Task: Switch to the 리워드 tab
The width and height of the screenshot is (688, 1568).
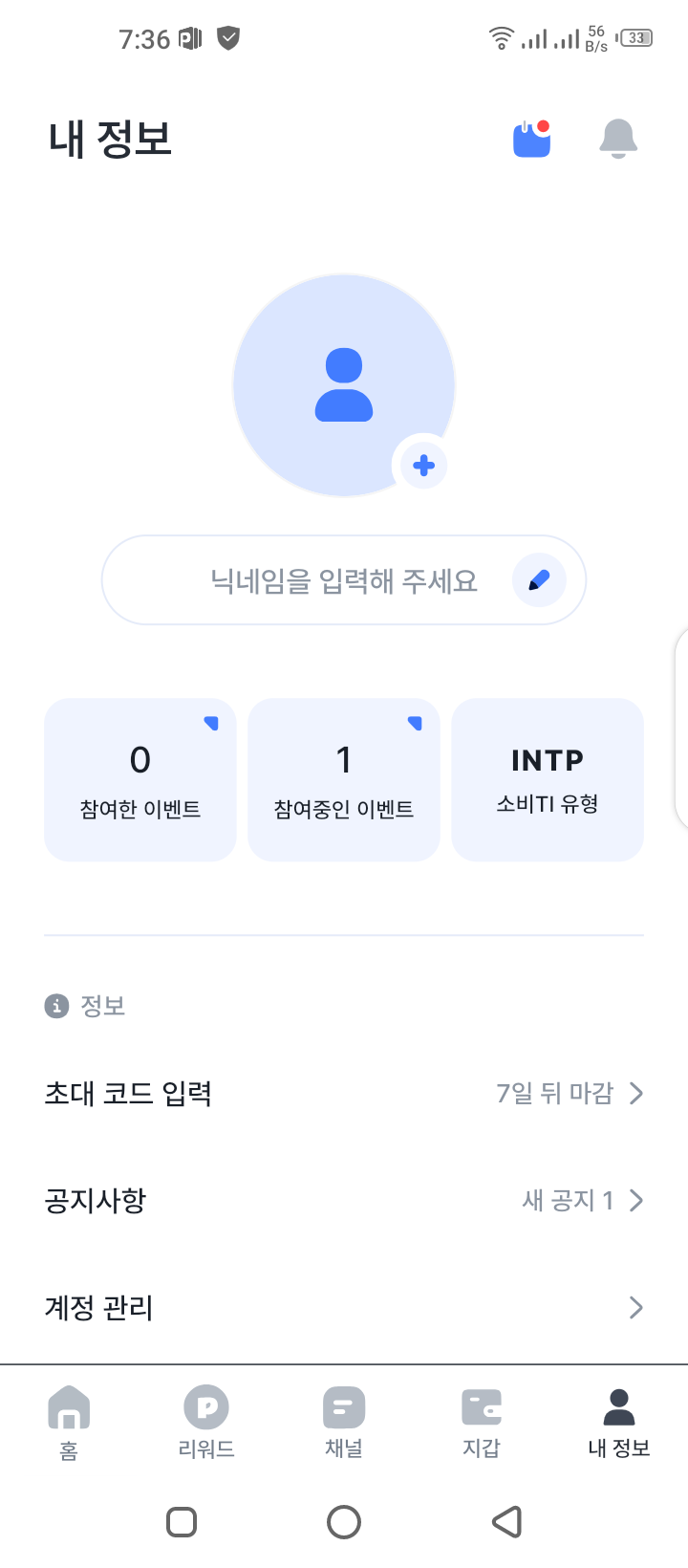Action: [206, 1422]
